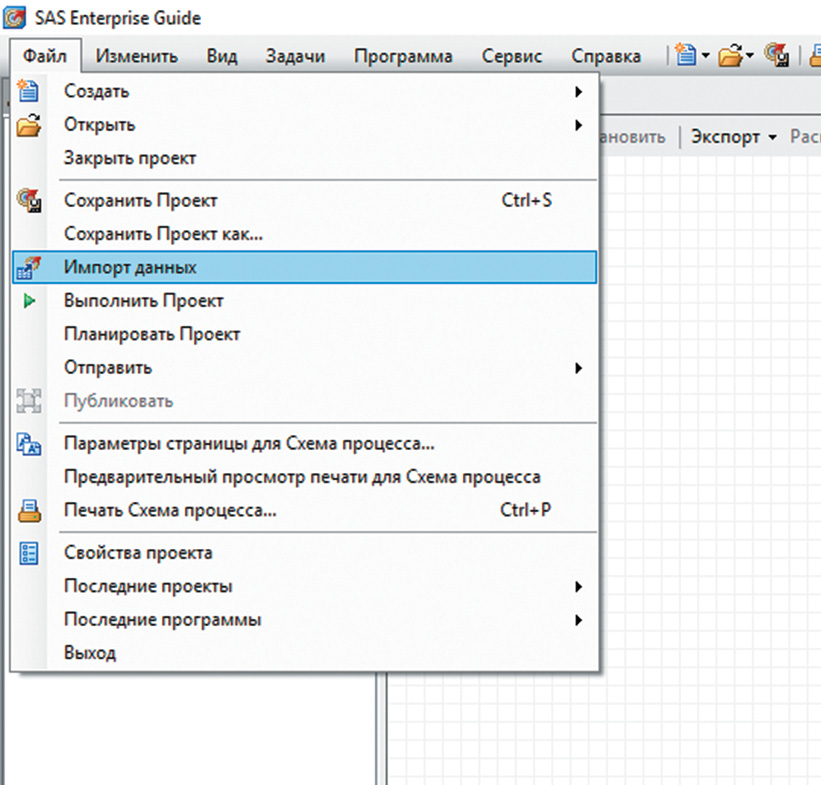This screenshot has height=785, width=821.
Task: Click the green Выполнить Проект play icon
Action: [30, 300]
